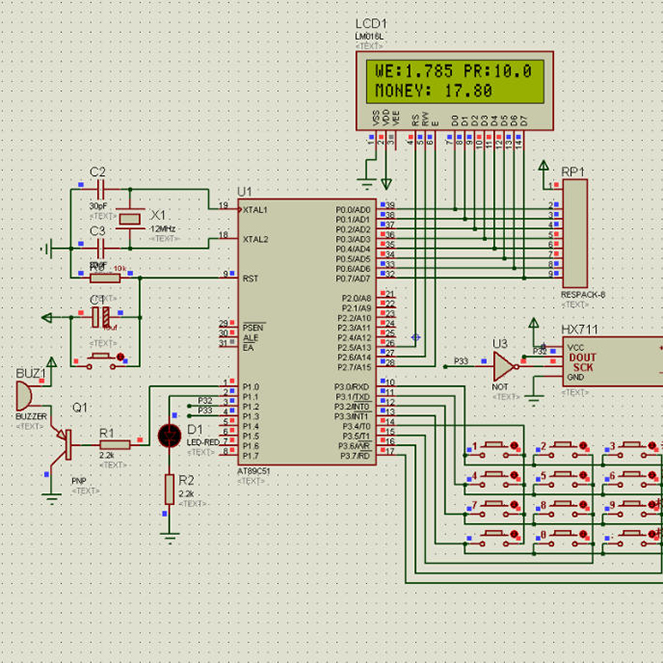Select the X1 12MHz crystal symbol
The width and height of the screenshot is (663, 663).
pyautogui.click(x=130, y=219)
